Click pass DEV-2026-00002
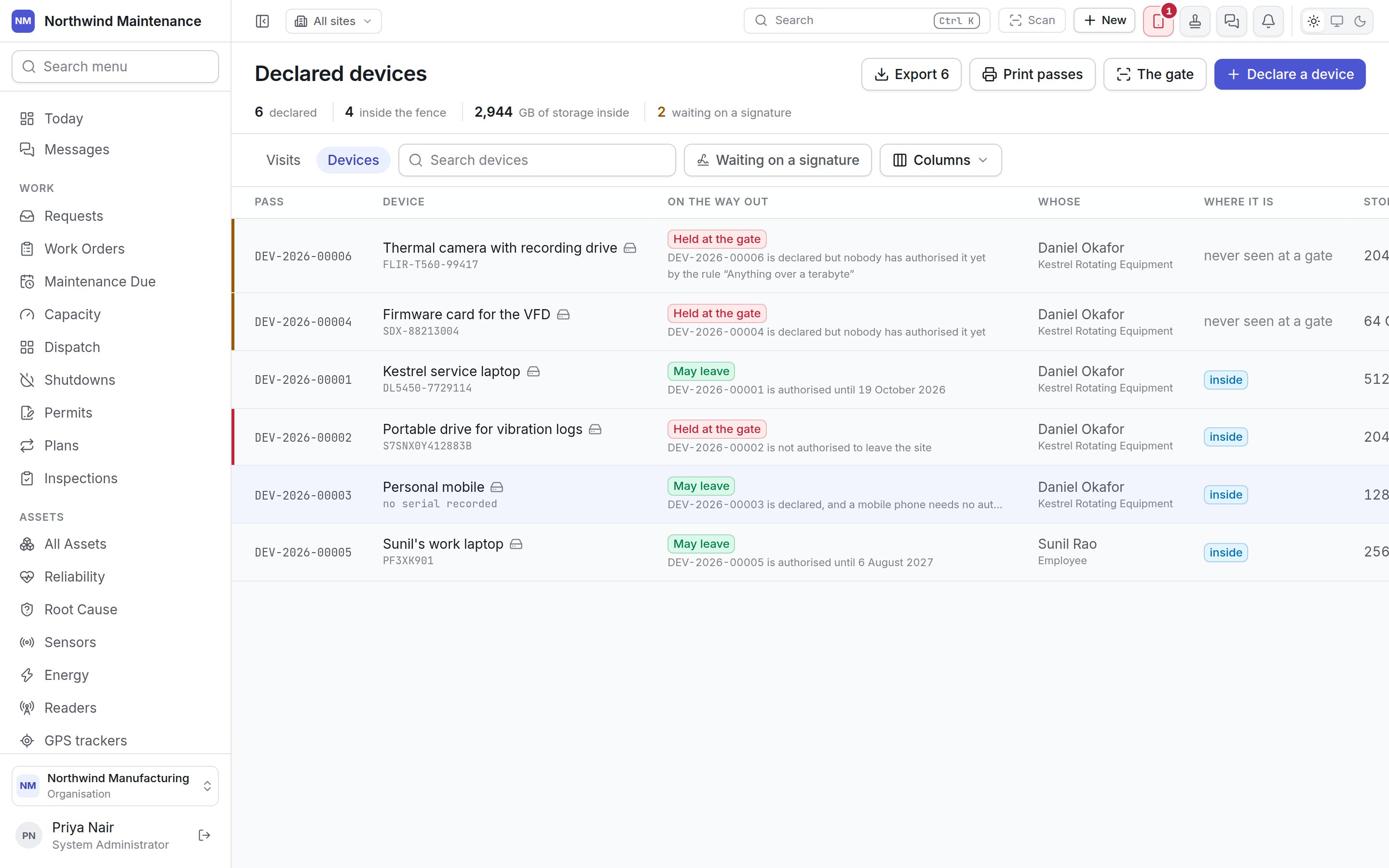The width and height of the screenshot is (1389, 868). 303,437
